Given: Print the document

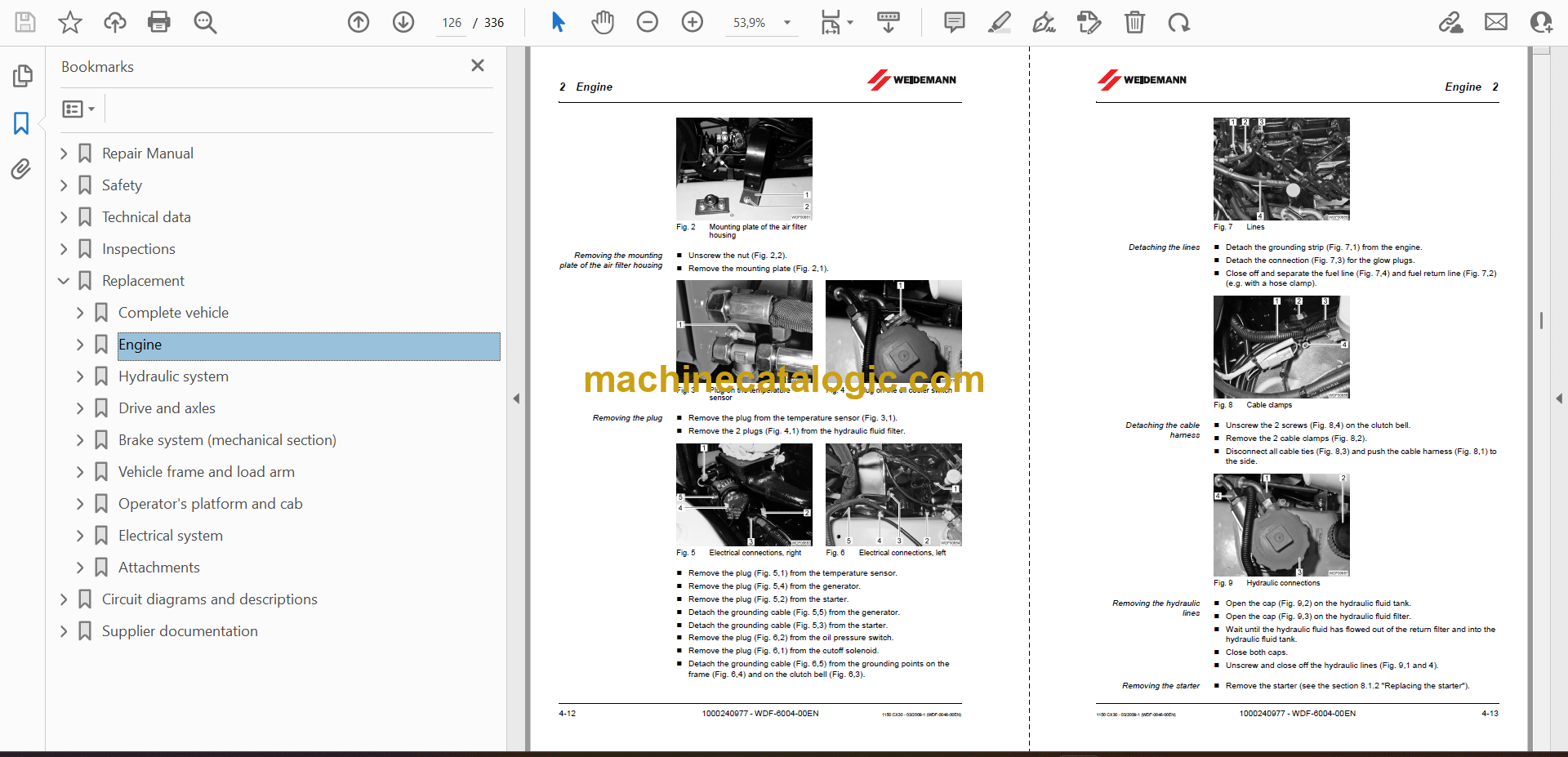Looking at the screenshot, I should coord(159,22).
